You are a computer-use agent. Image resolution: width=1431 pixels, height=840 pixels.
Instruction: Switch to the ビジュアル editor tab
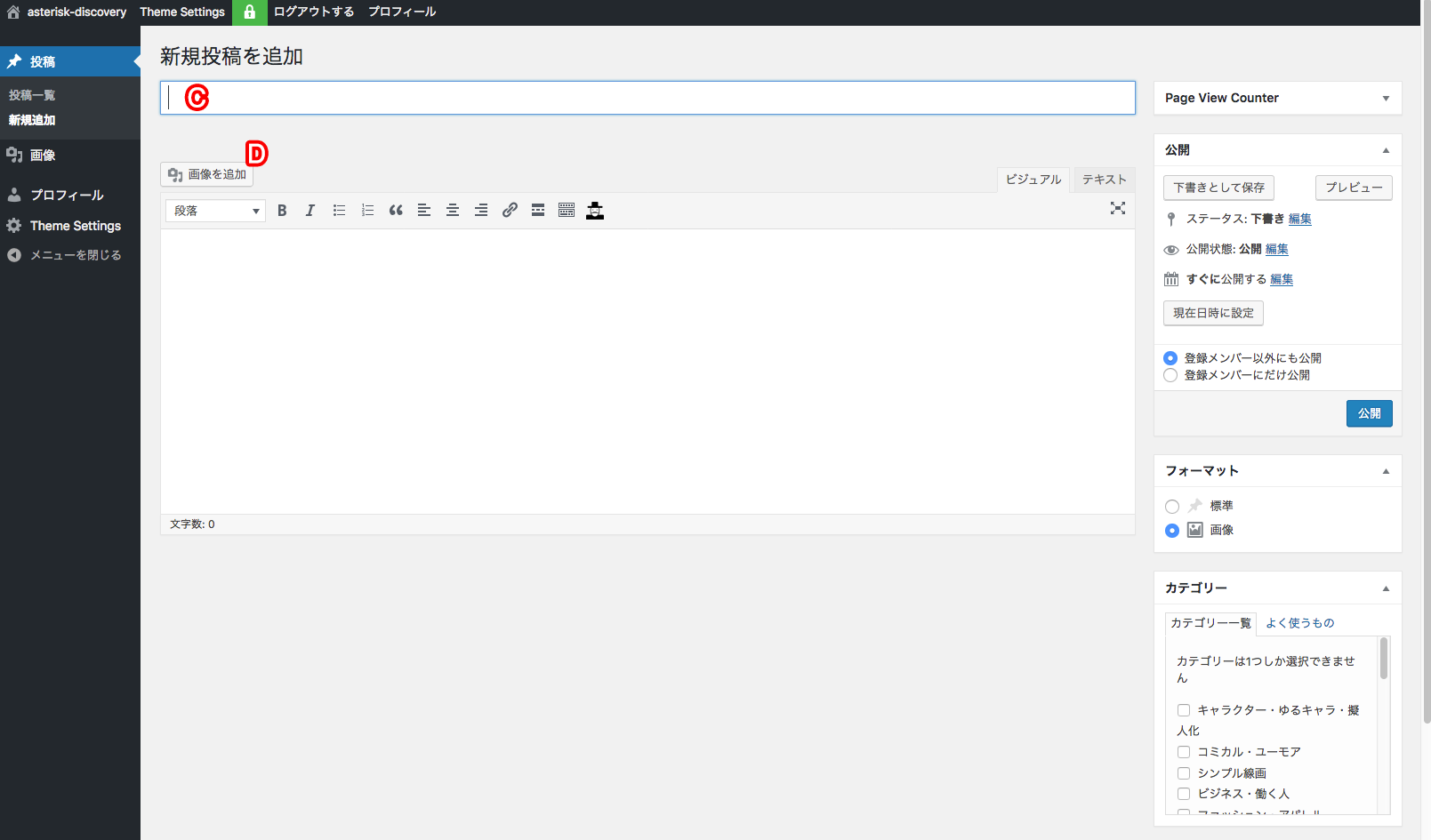[1033, 180]
